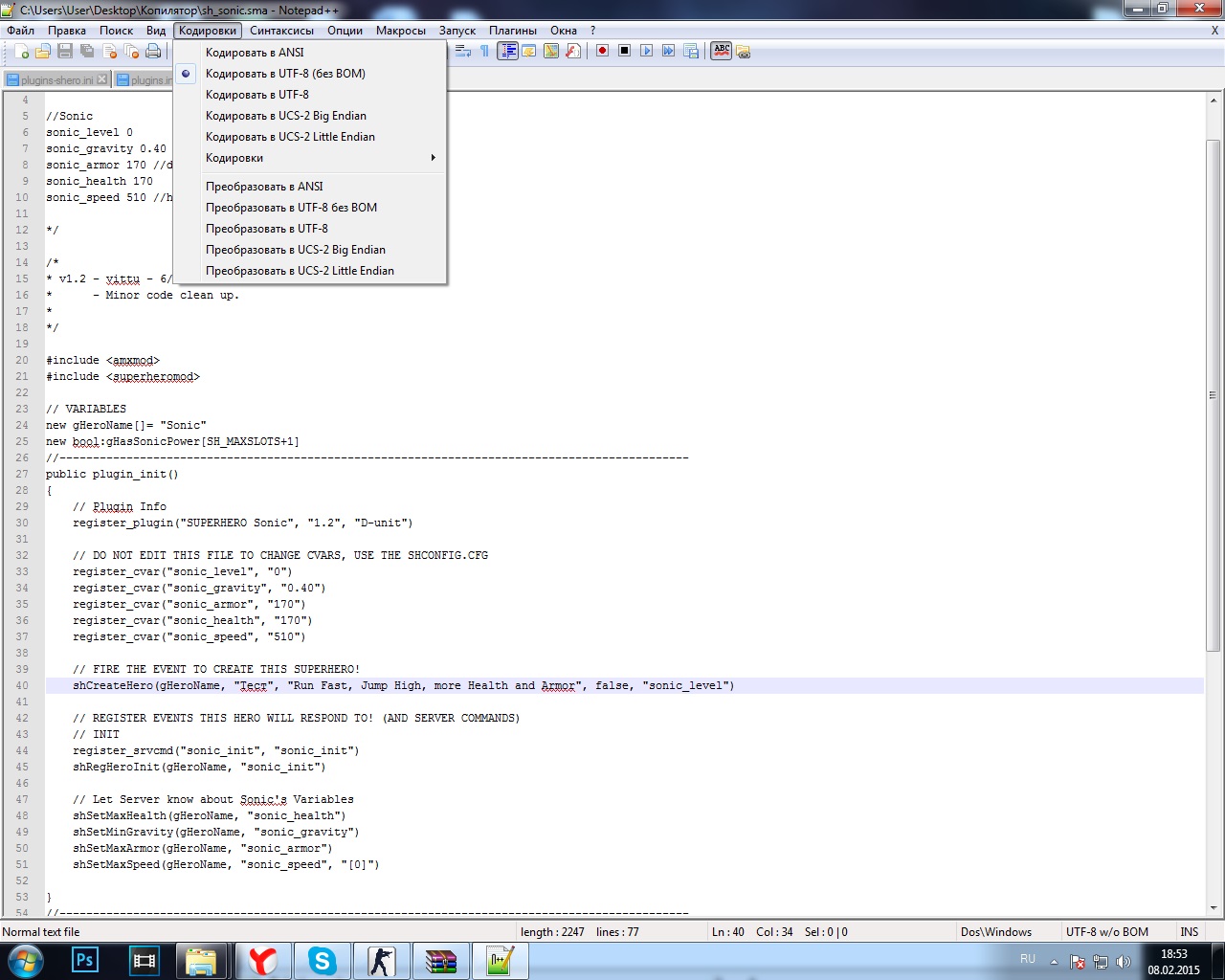The height and width of the screenshot is (980, 1225).
Task: Open the Yandex browser taskbar icon
Action: [x=262, y=961]
